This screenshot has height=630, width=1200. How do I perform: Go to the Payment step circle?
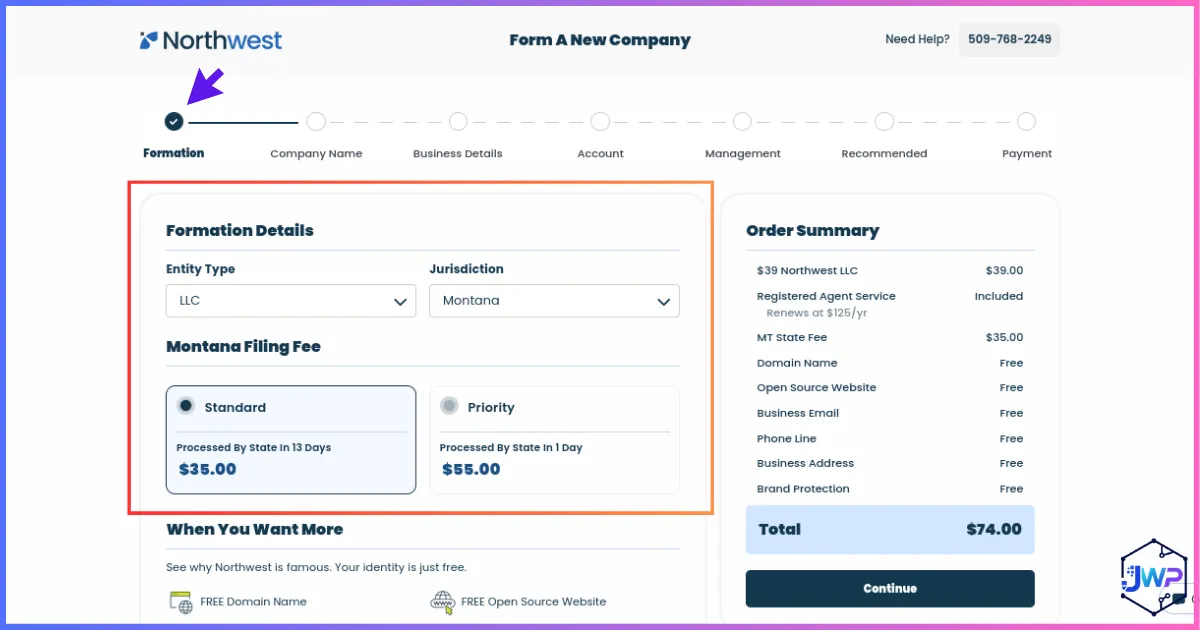(1026, 121)
